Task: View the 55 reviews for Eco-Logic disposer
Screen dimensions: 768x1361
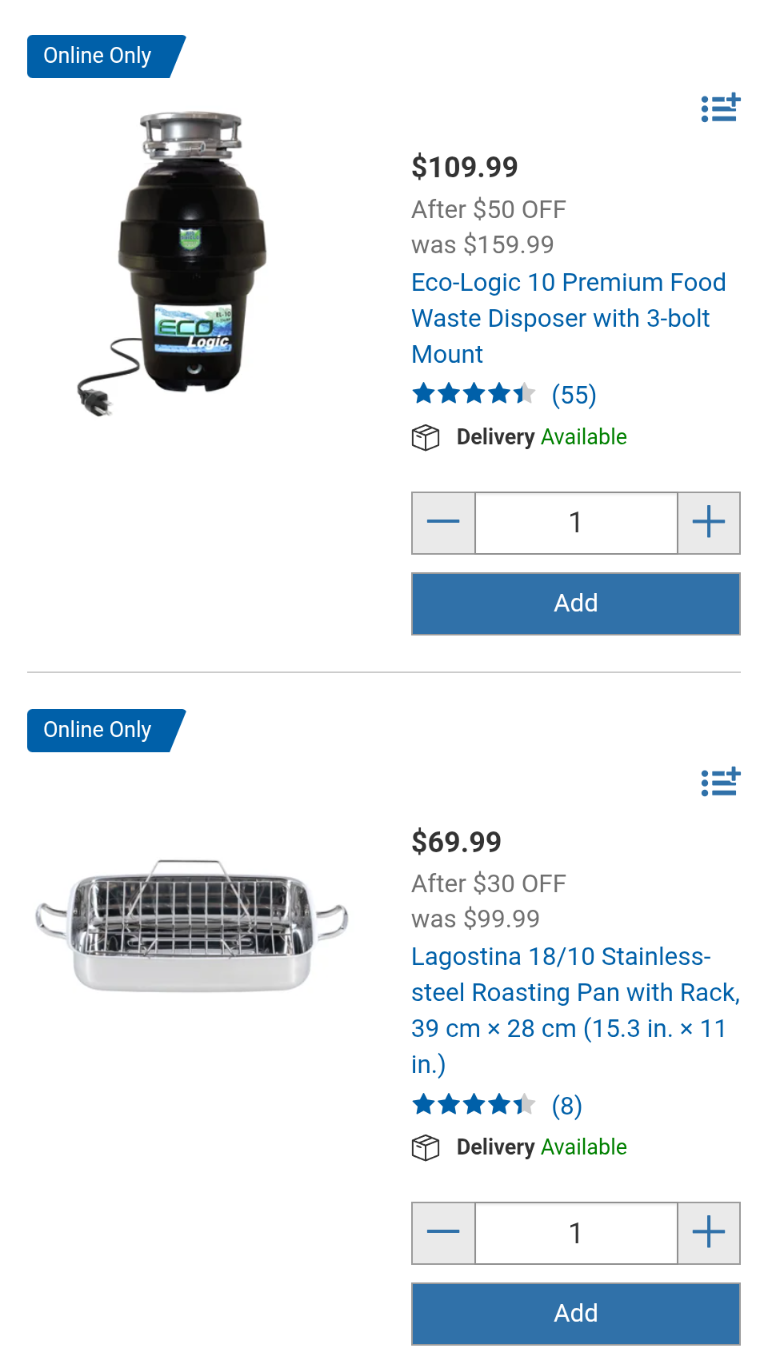Action: [574, 395]
